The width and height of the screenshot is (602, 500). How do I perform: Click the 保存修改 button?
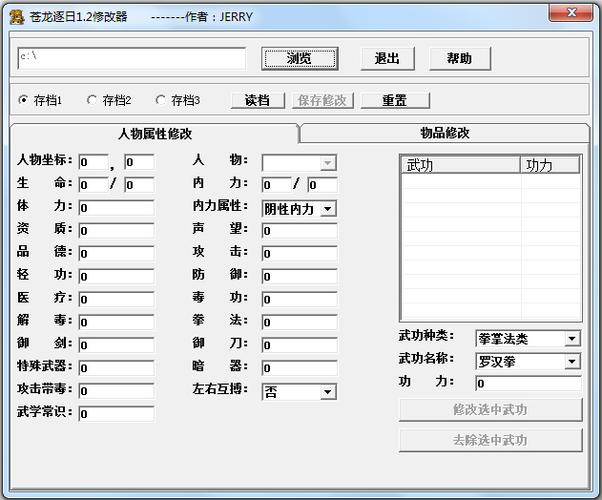coord(322,100)
